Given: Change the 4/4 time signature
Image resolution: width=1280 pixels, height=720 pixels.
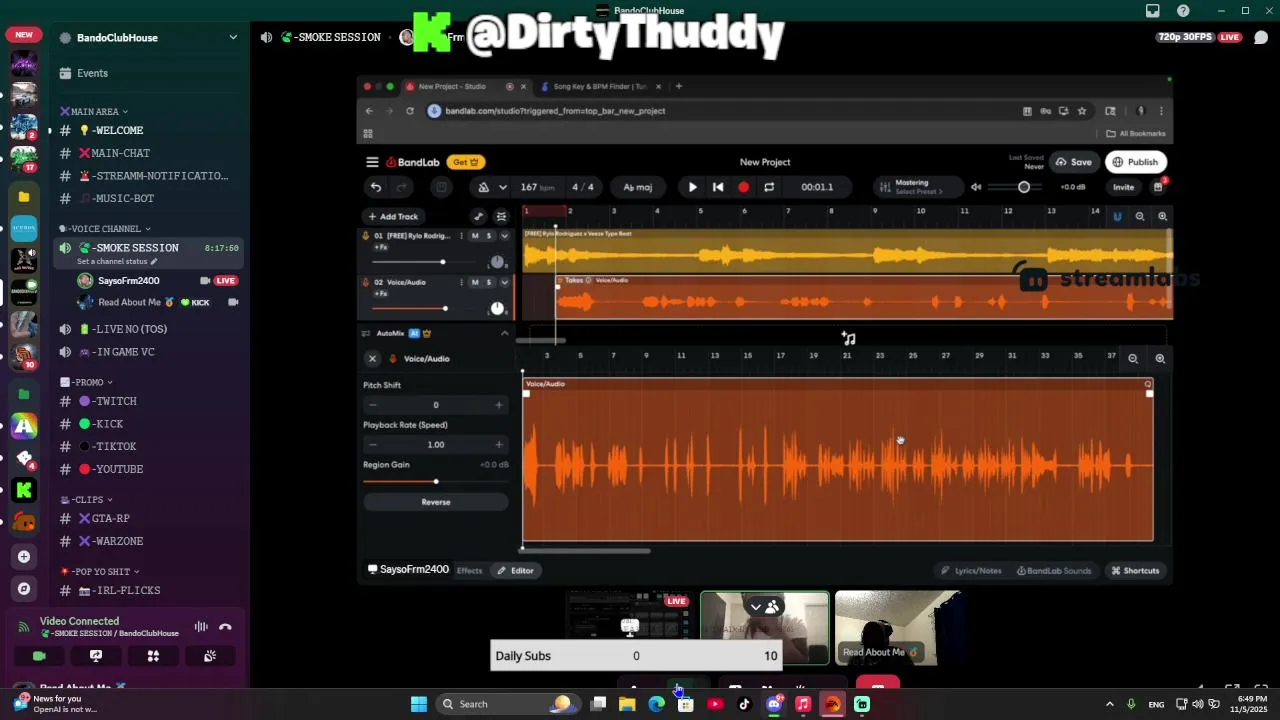Looking at the screenshot, I should pos(583,187).
